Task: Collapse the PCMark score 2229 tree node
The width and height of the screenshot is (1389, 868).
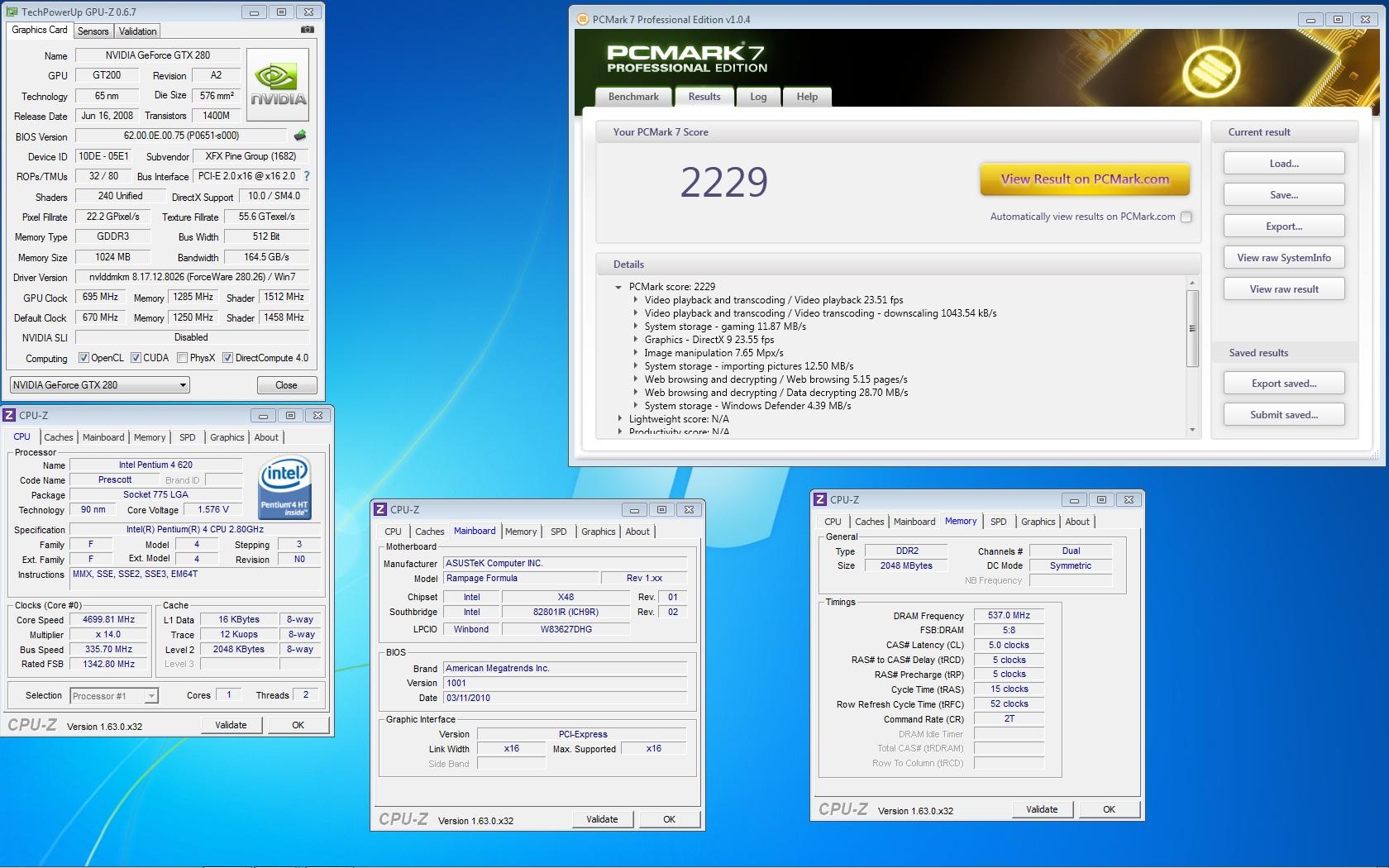Action: [x=618, y=287]
